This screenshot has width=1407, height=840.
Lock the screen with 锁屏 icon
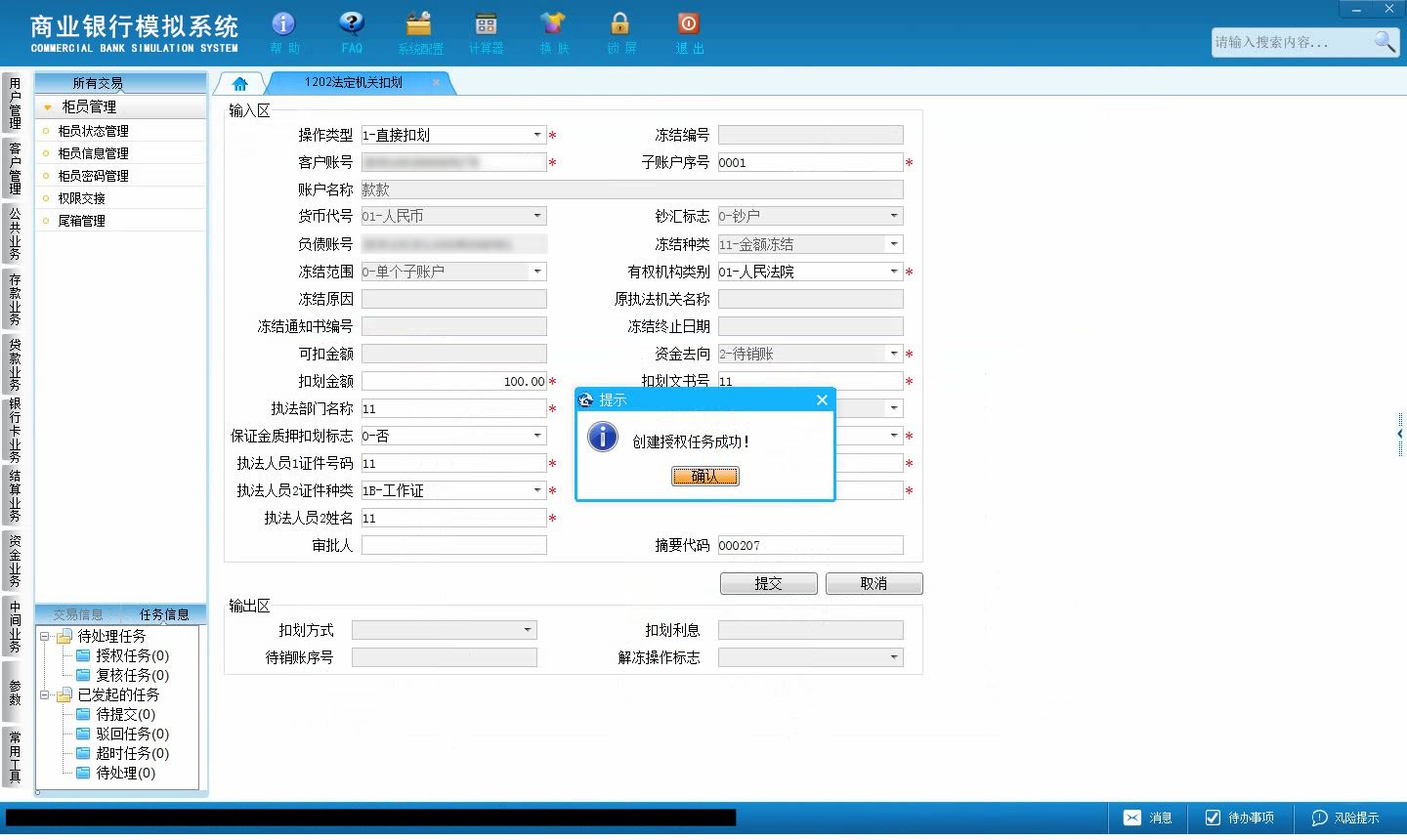pos(620,31)
